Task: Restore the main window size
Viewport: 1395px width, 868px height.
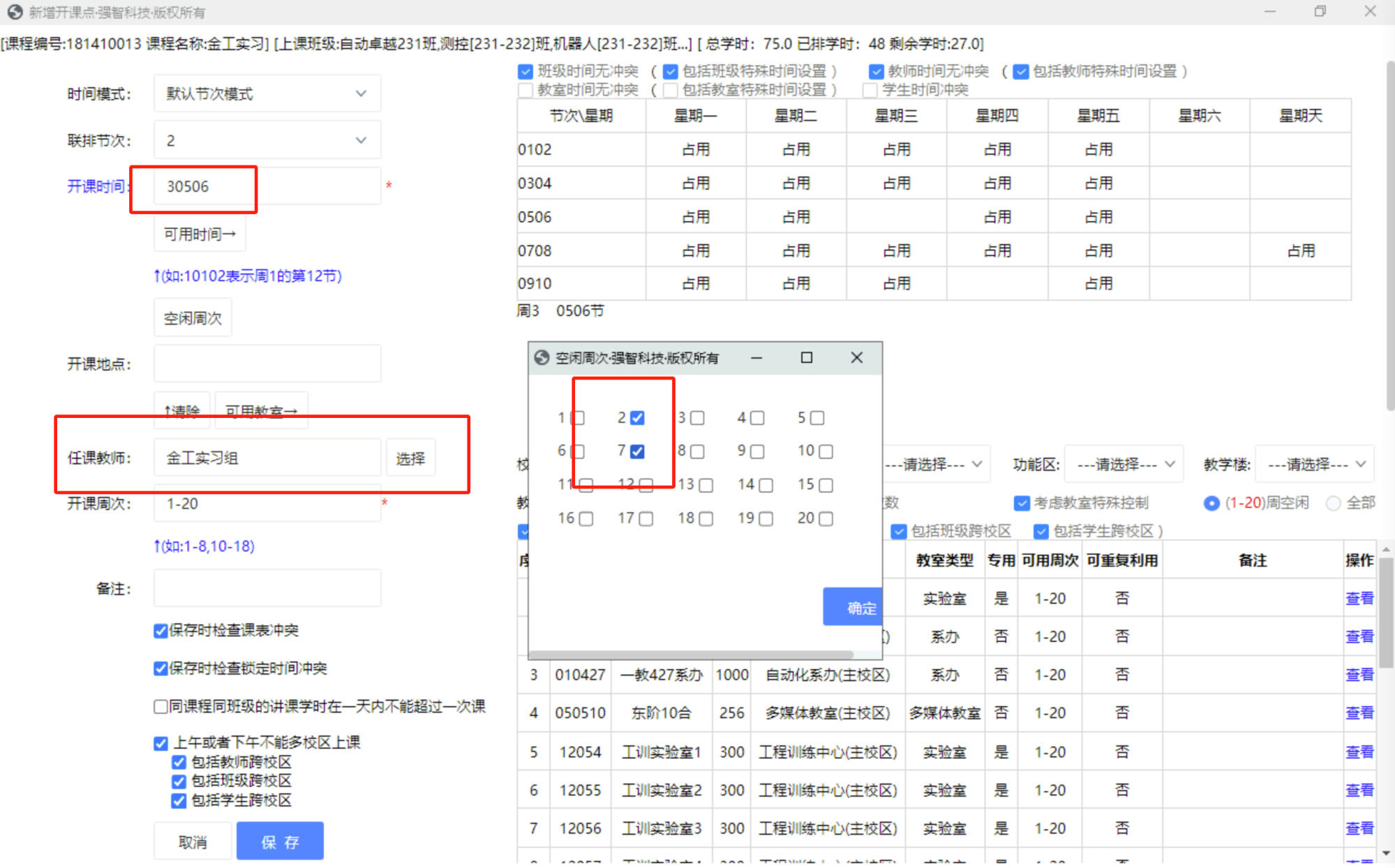Action: point(1320,12)
